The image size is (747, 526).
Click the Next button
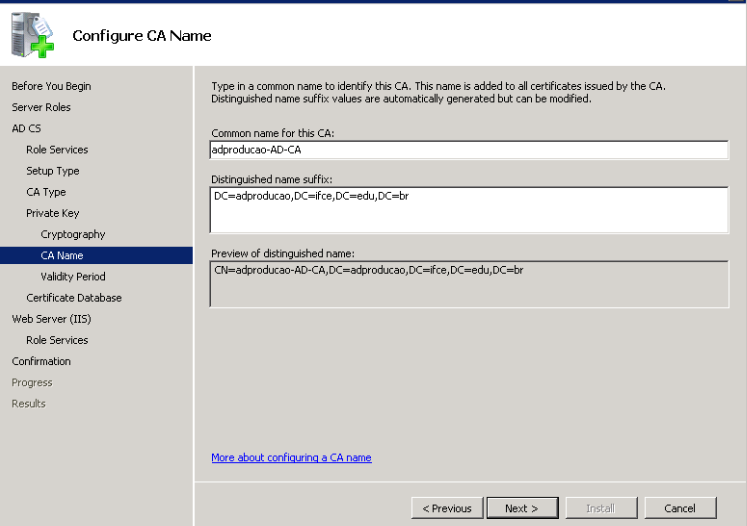click(x=522, y=508)
